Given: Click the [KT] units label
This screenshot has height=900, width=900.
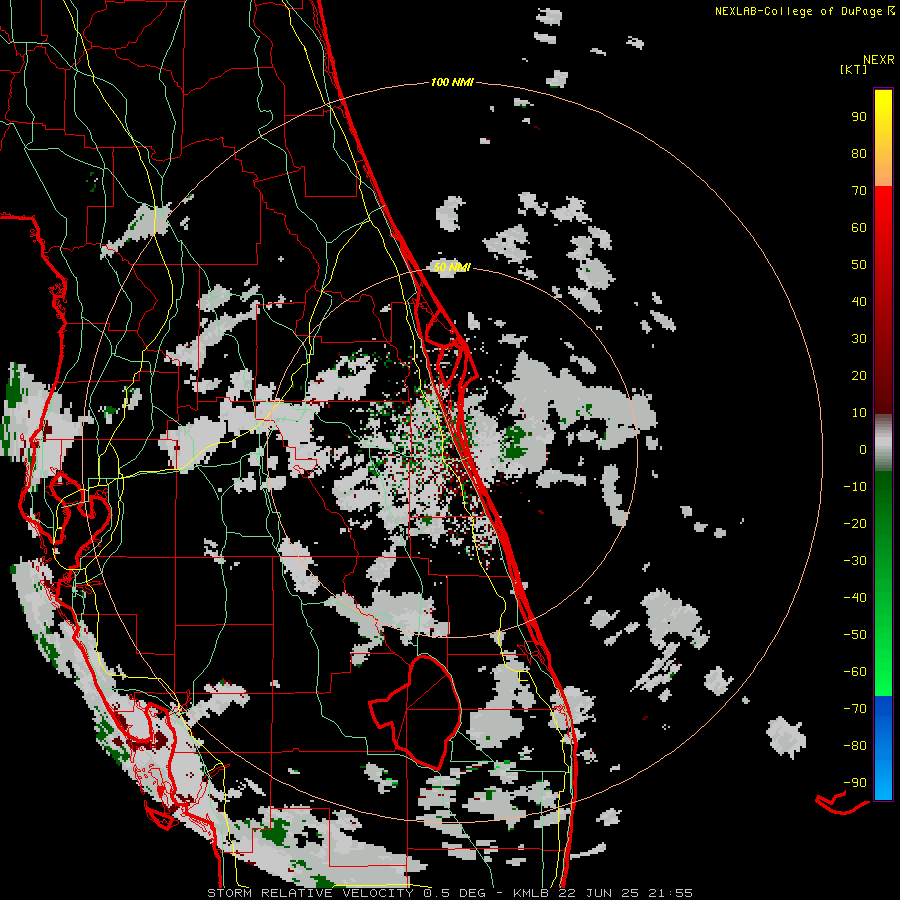Looking at the screenshot, I should point(853,69).
